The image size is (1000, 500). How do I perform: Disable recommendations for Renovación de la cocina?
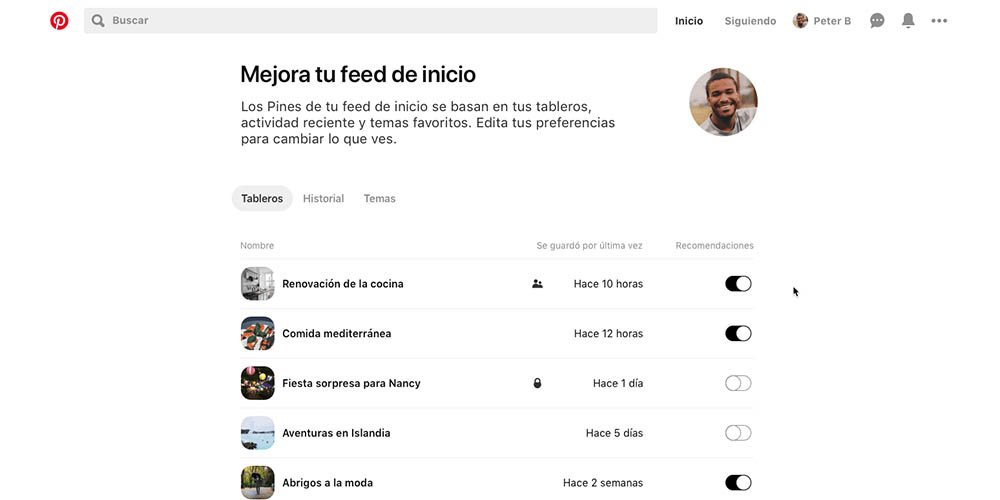point(739,284)
